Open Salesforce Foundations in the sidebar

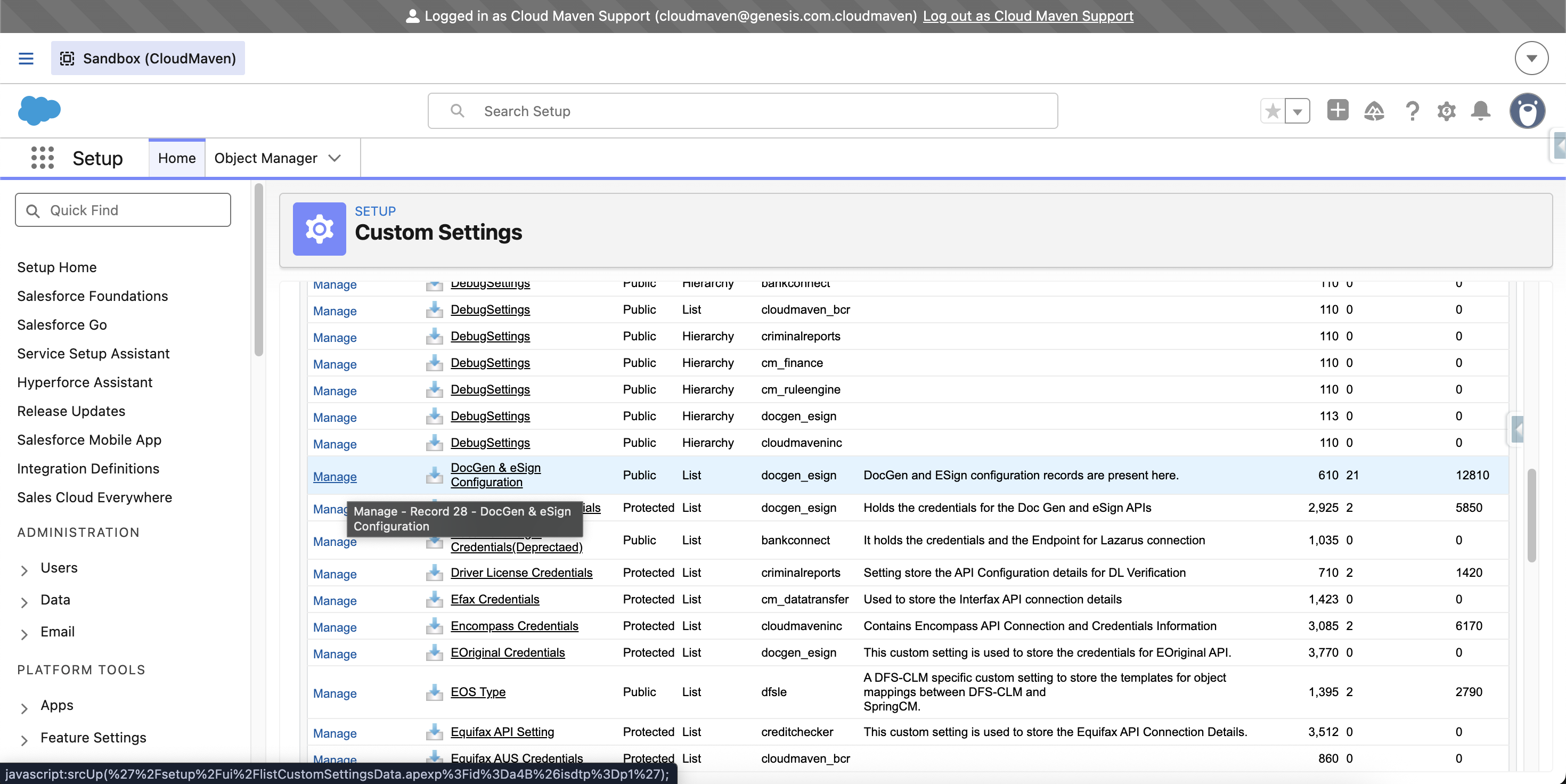coord(92,296)
